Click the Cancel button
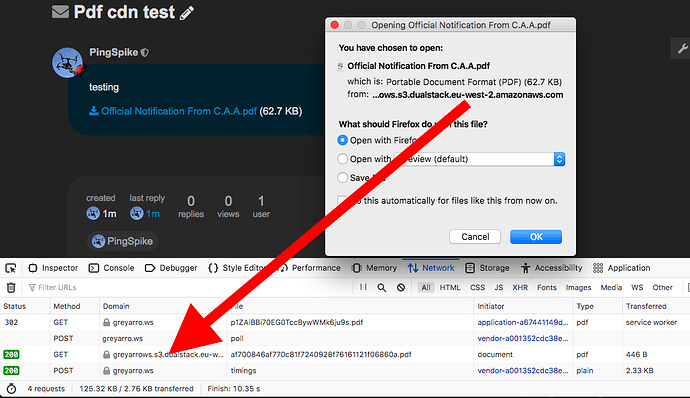The height and width of the screenshot is (398, 690). [x=475, y=237]
